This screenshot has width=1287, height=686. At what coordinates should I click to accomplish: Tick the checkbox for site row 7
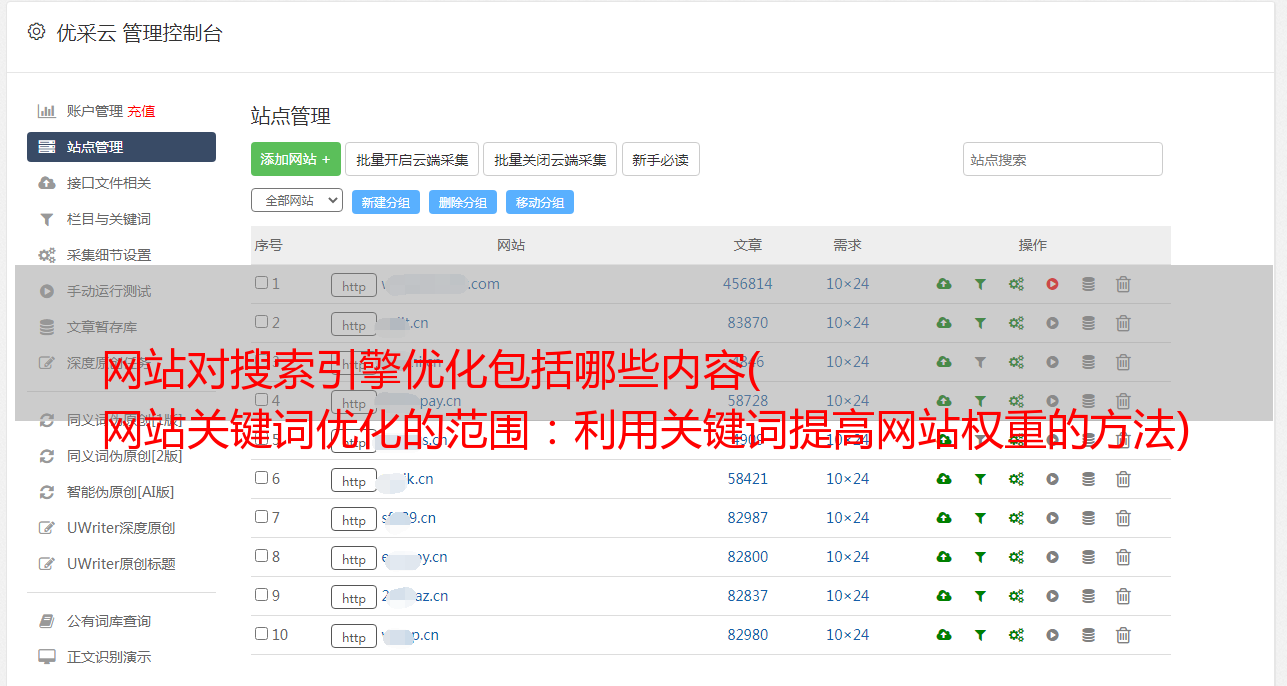click(x=261, y=517)
